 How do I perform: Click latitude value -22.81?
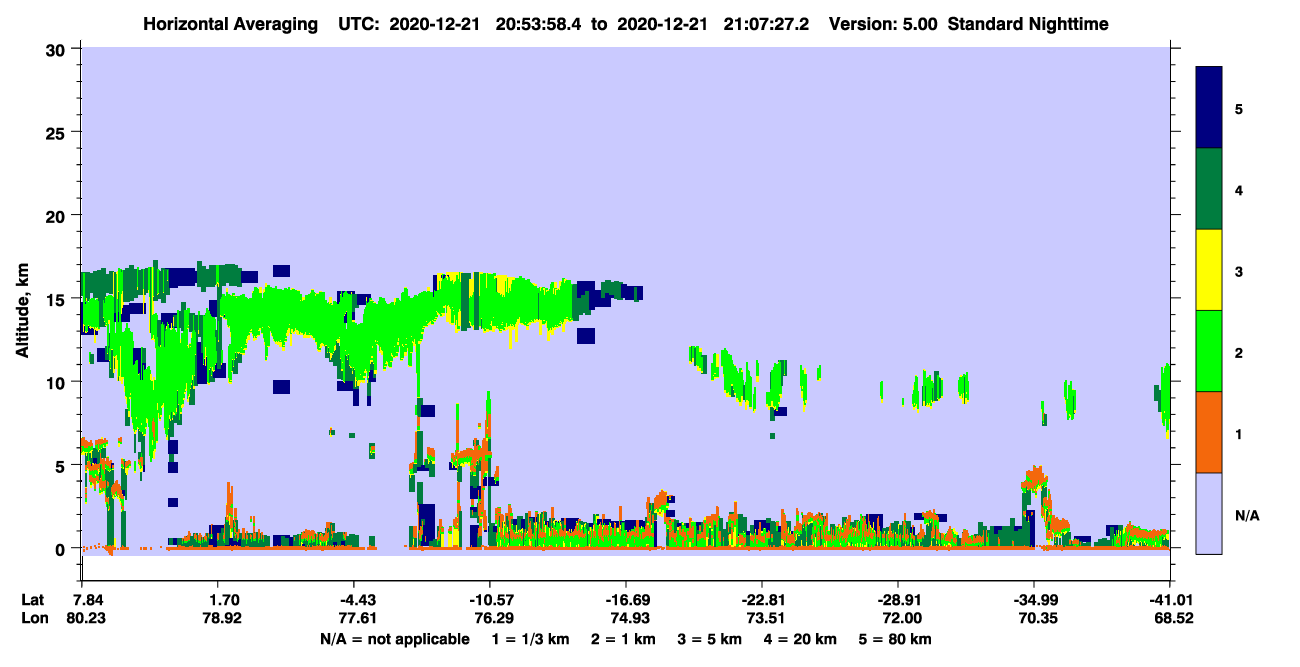point(763,600)
